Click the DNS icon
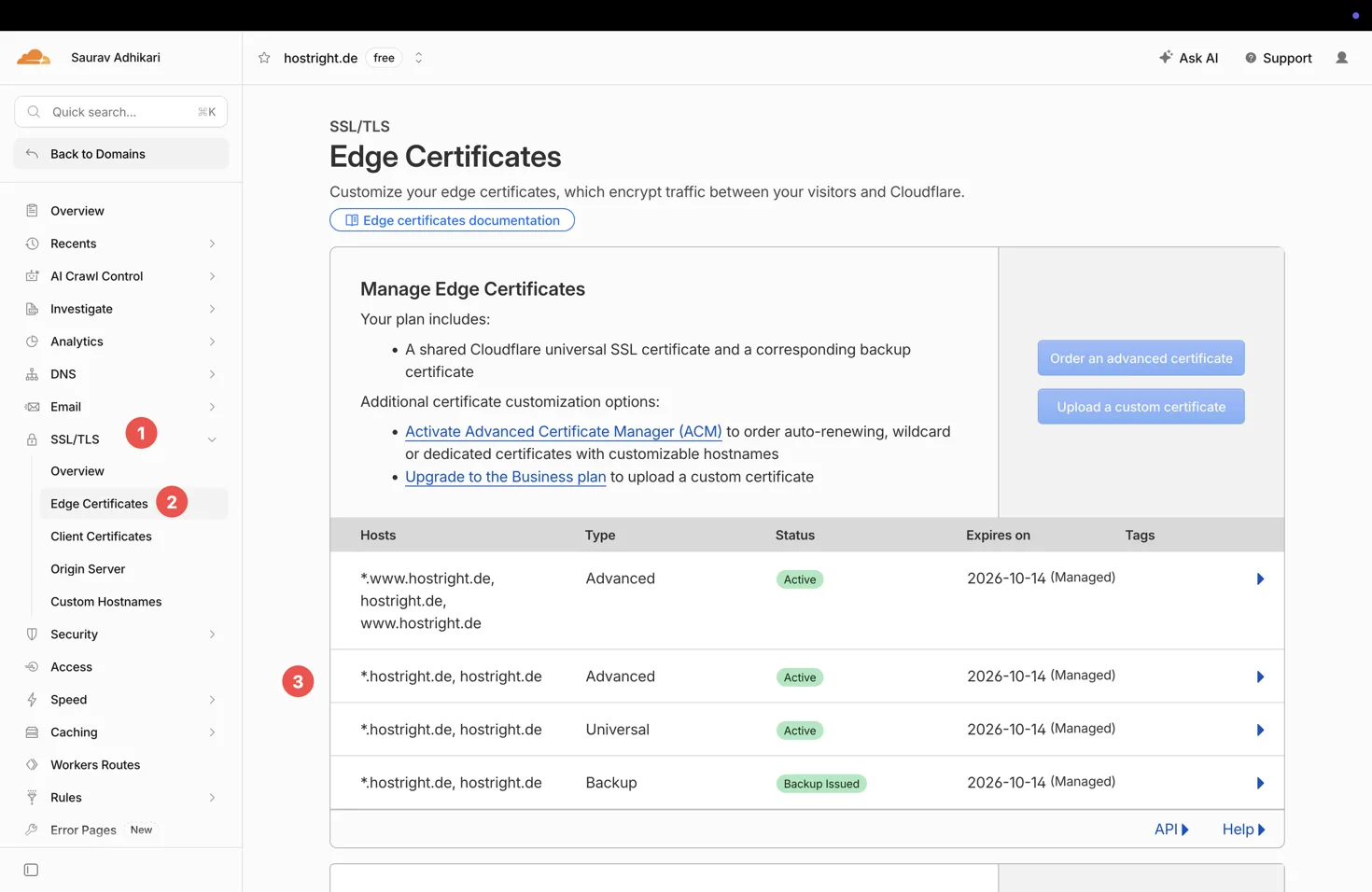1372x892 pixels. click(x=32, y=374)
